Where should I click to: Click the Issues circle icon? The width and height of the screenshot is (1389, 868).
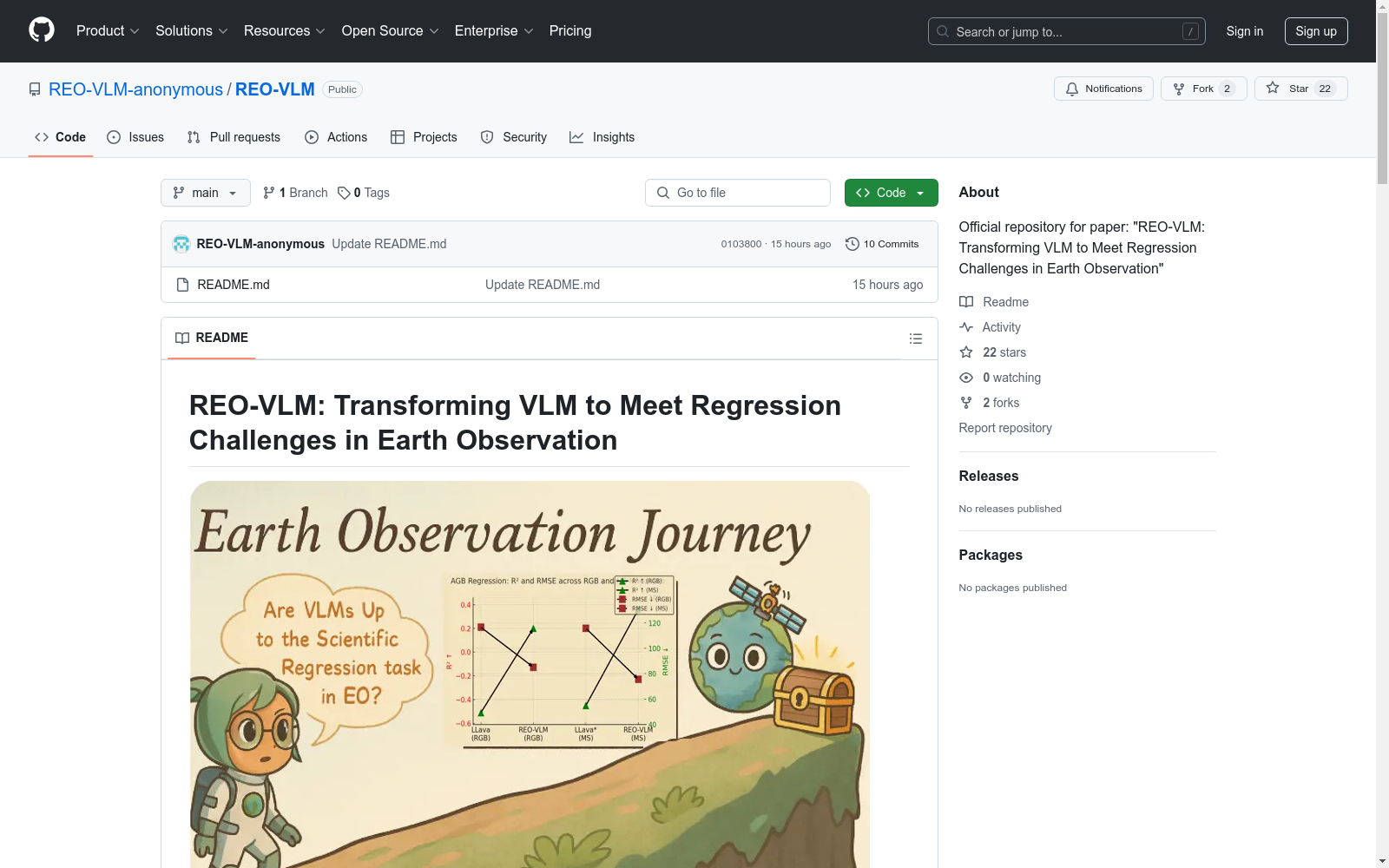tap(114, 137)
